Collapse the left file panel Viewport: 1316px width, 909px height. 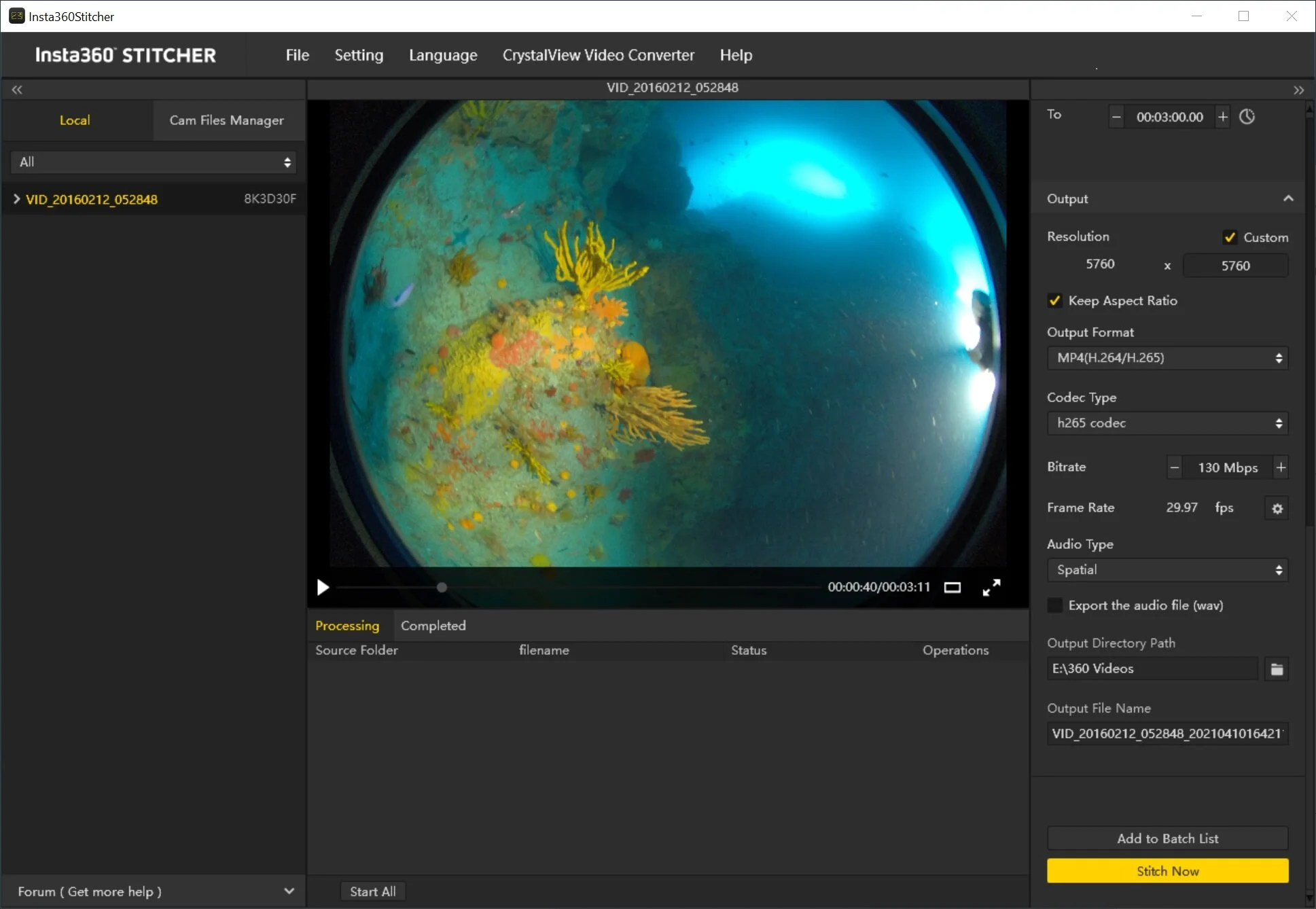17,90
